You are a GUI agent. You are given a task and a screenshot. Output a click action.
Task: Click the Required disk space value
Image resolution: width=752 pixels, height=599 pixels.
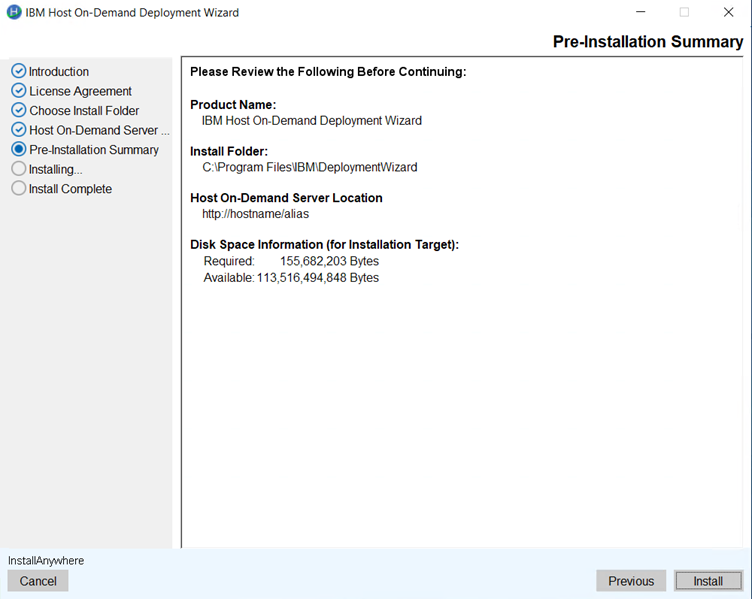[329, 261]
